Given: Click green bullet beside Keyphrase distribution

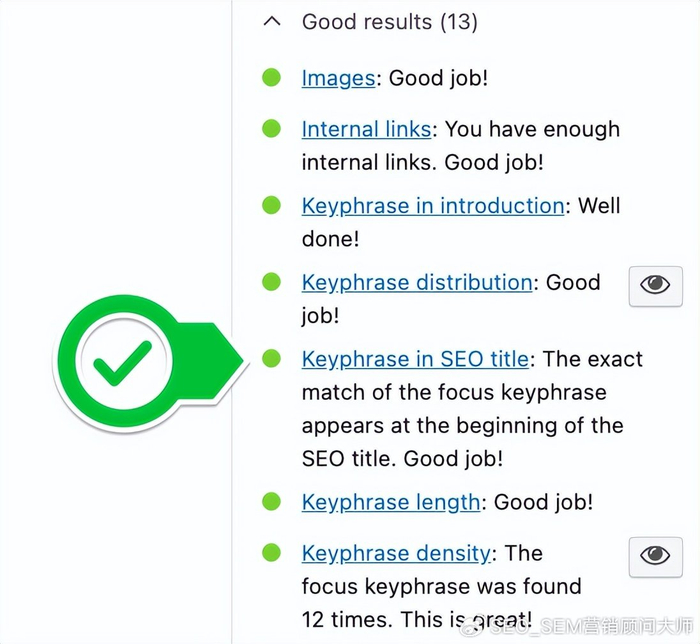Looking at the screenshot, I should pyautogui.click(x=271, y=283).
